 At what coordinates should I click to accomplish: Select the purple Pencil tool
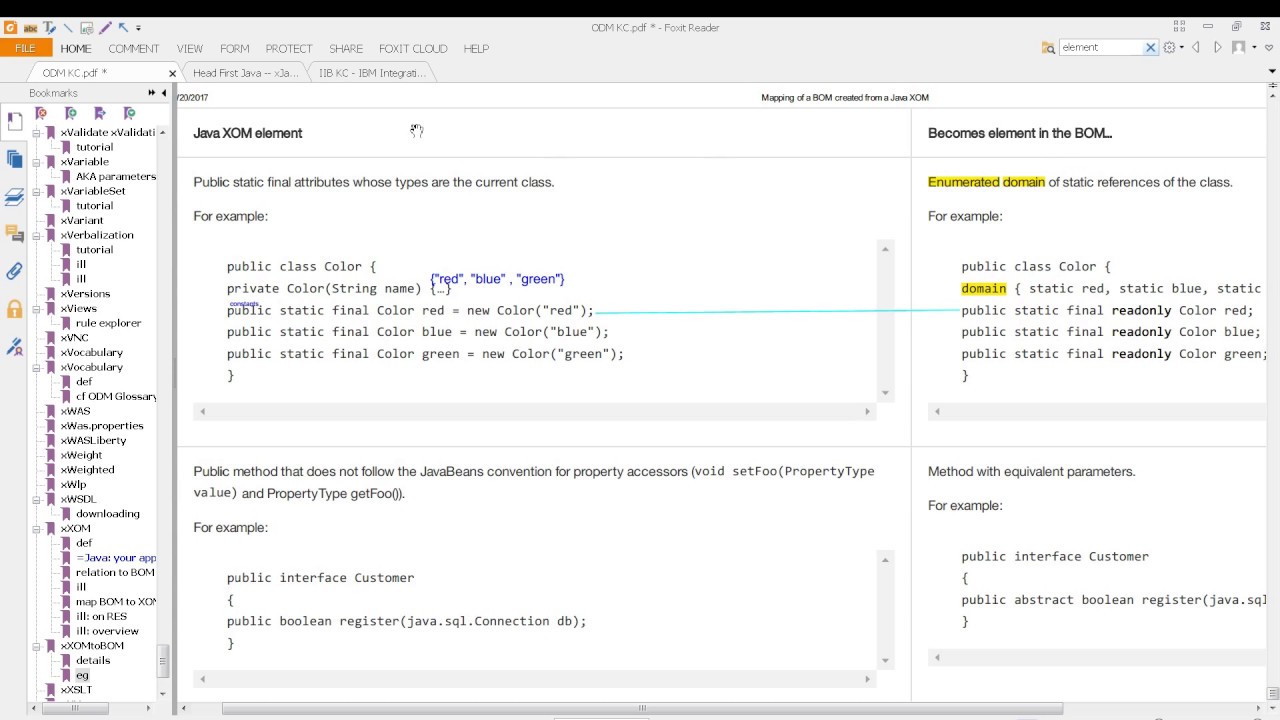point(105,28)
